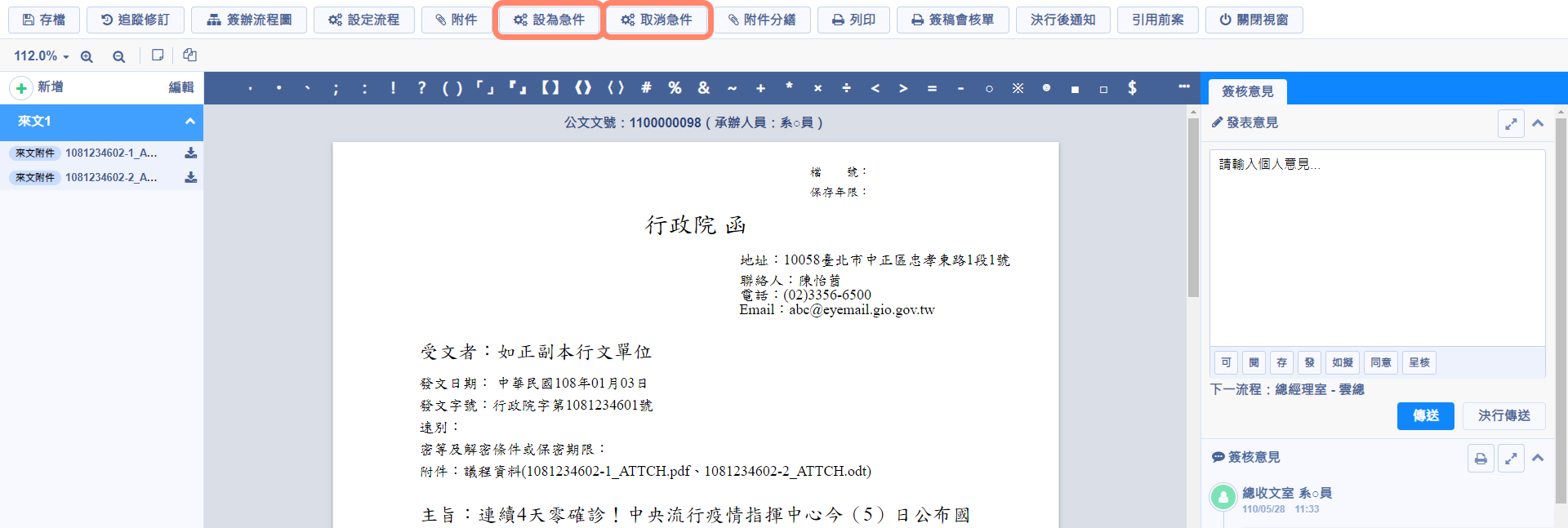Viewport: 1568px width, 528px height.
Task: Download attachment 1081234602-2_A
Action: [x=190, y=177]
